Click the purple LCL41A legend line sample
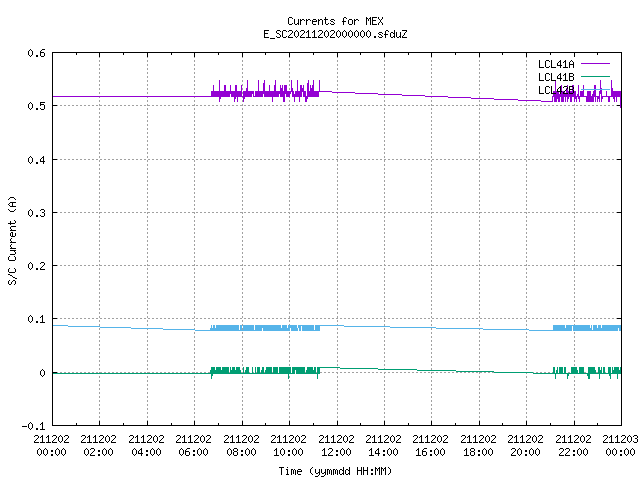640x480 pixels. point(595,64)
